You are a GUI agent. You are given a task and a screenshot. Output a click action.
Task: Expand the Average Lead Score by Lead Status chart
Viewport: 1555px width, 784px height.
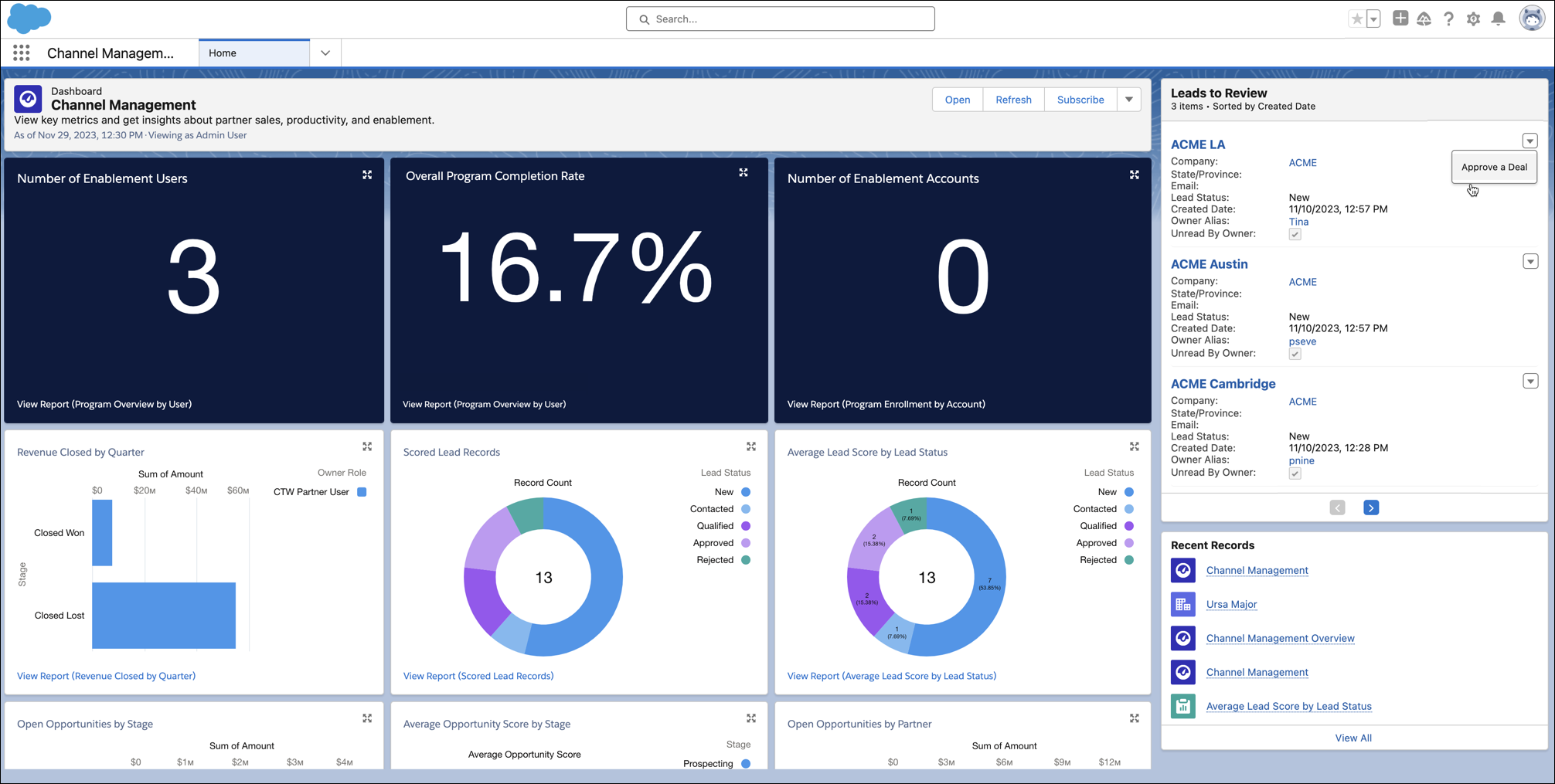(x=1135, y=446)
